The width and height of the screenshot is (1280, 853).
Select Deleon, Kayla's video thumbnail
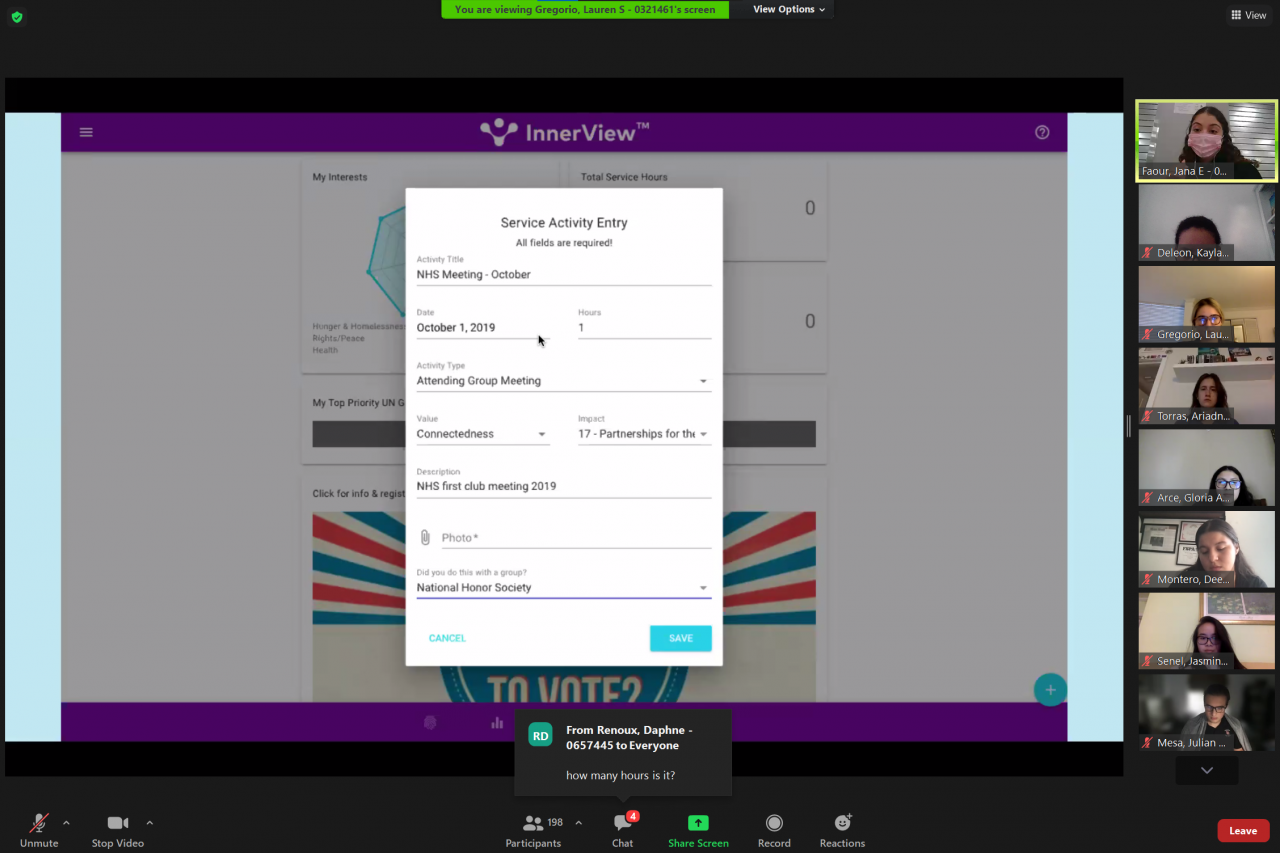pyautogui.click(x=1207, y=223)
